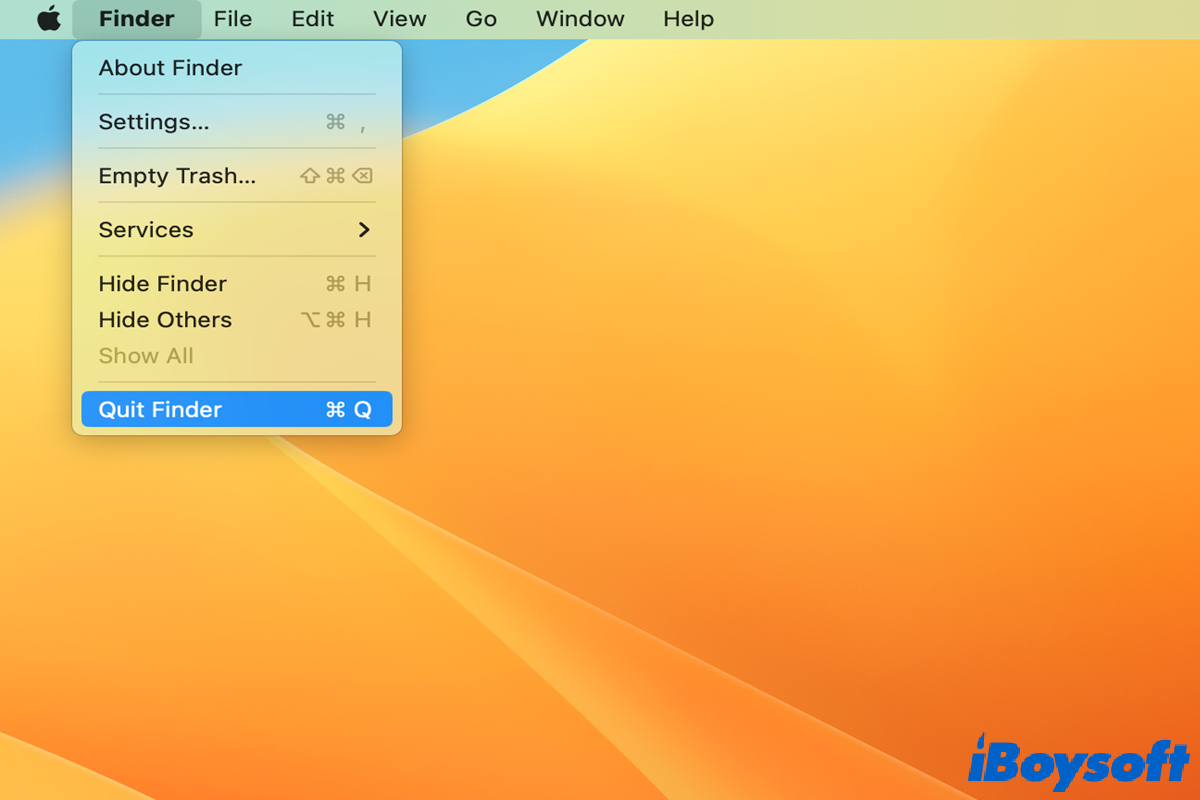Open the Go menu
This screenshot has width=1200, height=800.
click(x=481, y=19)
